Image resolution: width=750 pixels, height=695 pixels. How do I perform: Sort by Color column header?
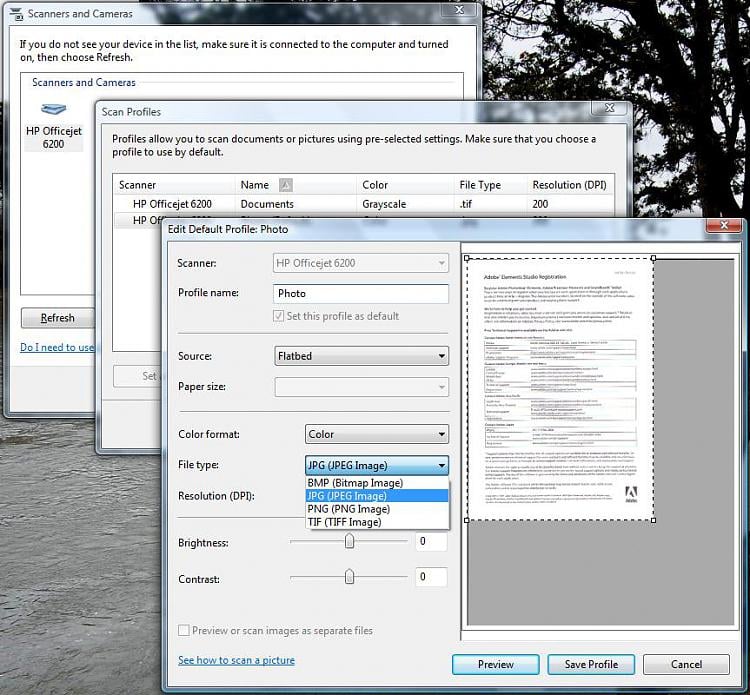[x=405, y=185]
